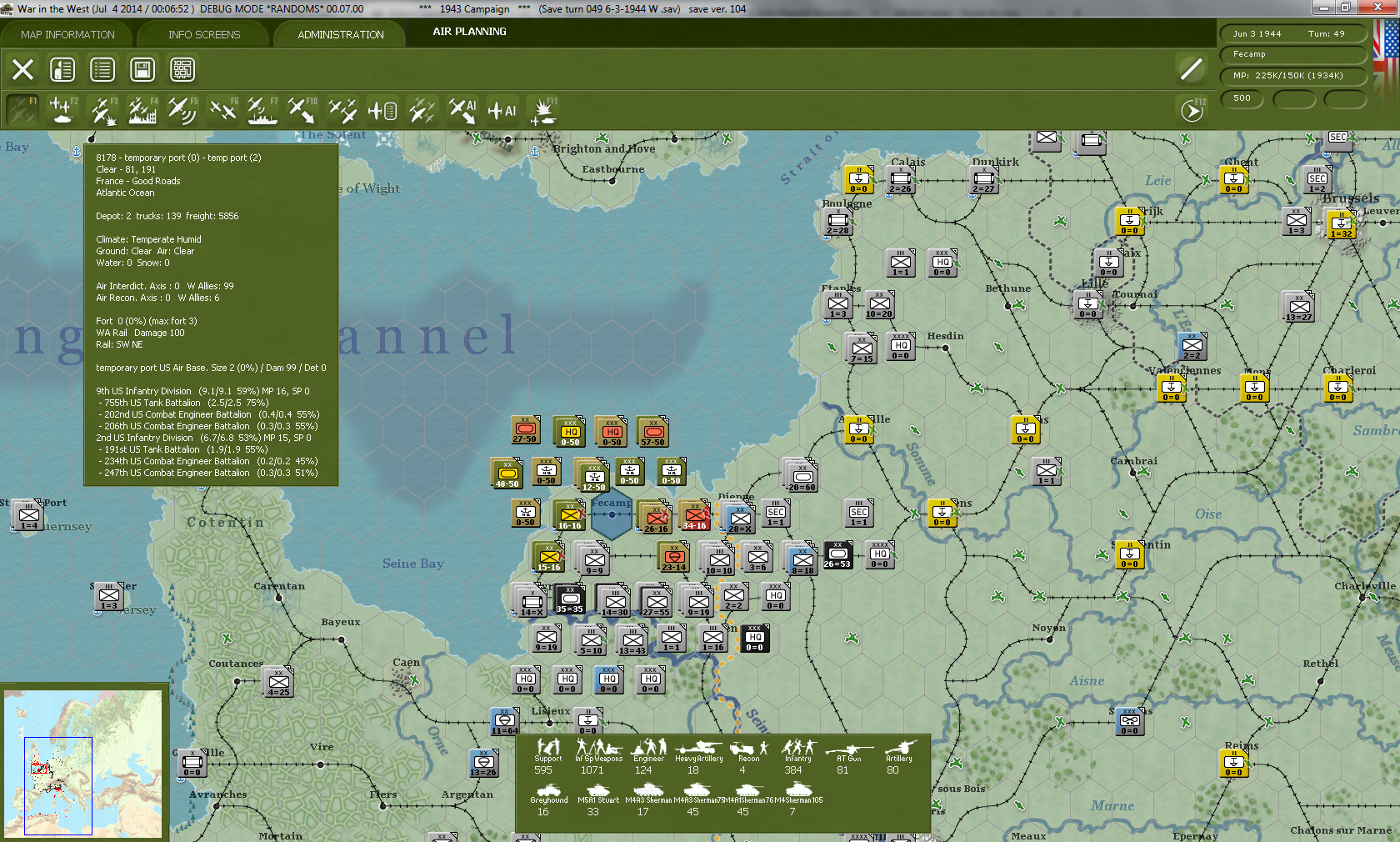Switch to ADMINISTRATION tab

click(341, 34)
